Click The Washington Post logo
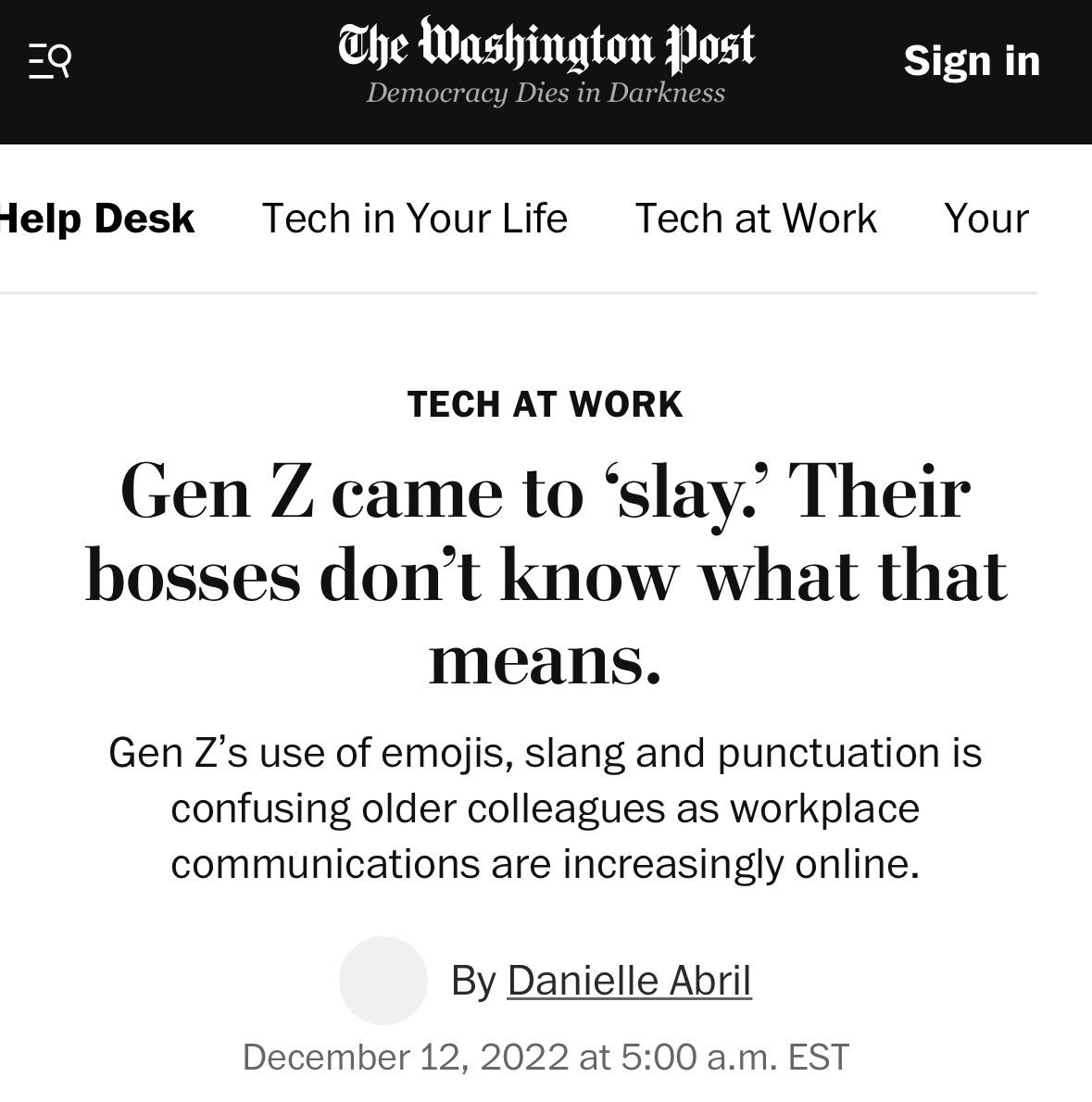 (x=546, y=44)
